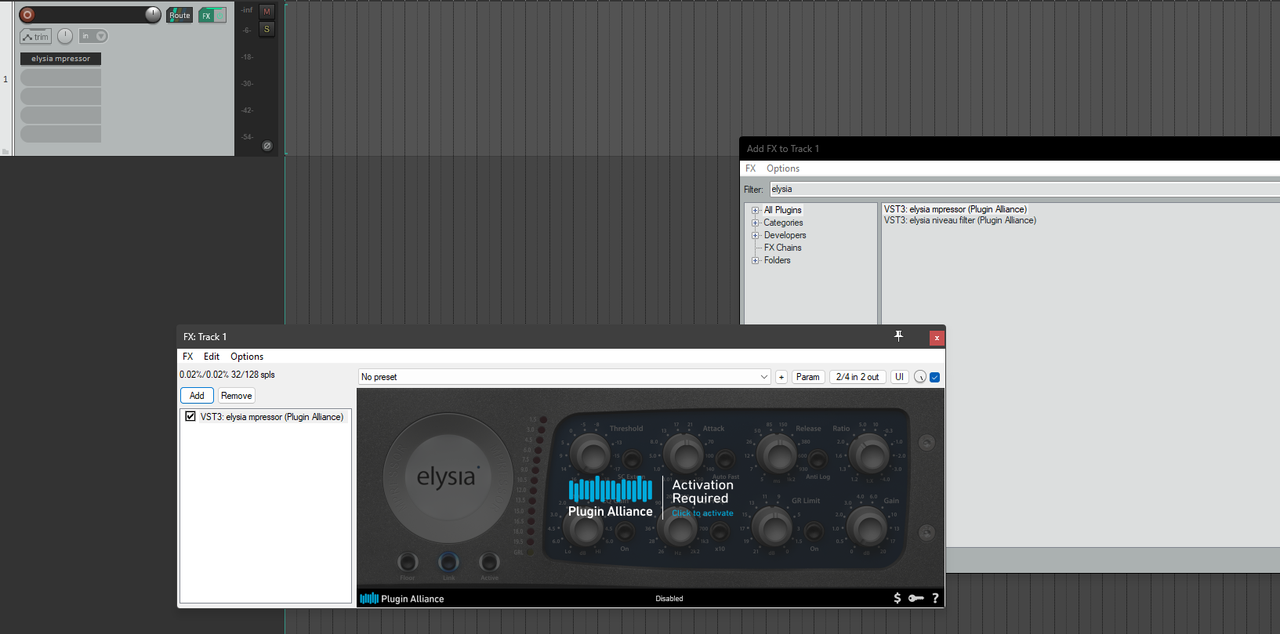Toggle Track 1 FX bypass power icon
This screenshot has width=1280, height=634.
pos(221,15)
